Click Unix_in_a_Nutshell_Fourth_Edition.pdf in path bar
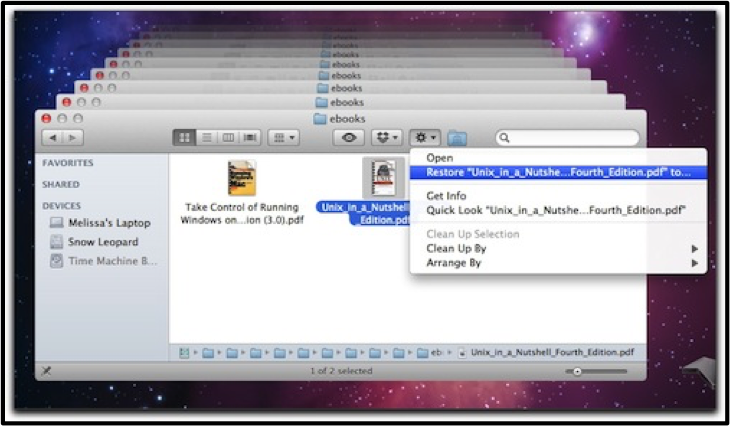Screen dimensions: 730x426 pos(552,352)
